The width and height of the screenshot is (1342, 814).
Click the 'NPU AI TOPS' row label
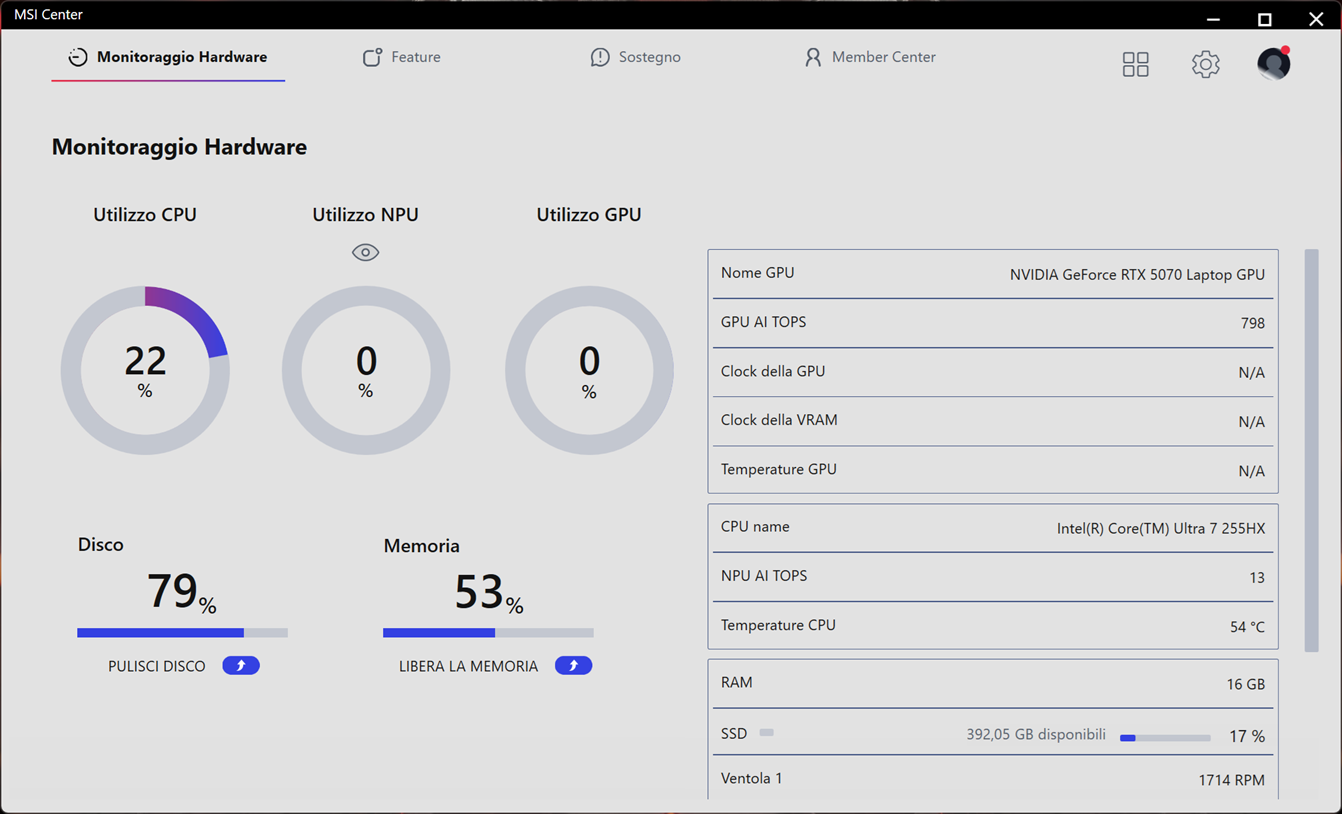tap(764, 576)
